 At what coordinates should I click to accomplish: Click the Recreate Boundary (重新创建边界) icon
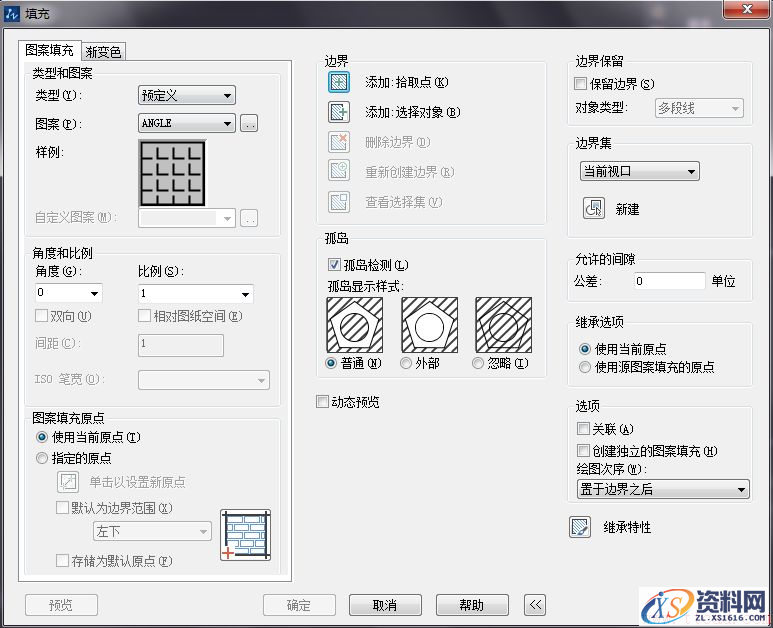click(339, 171)
